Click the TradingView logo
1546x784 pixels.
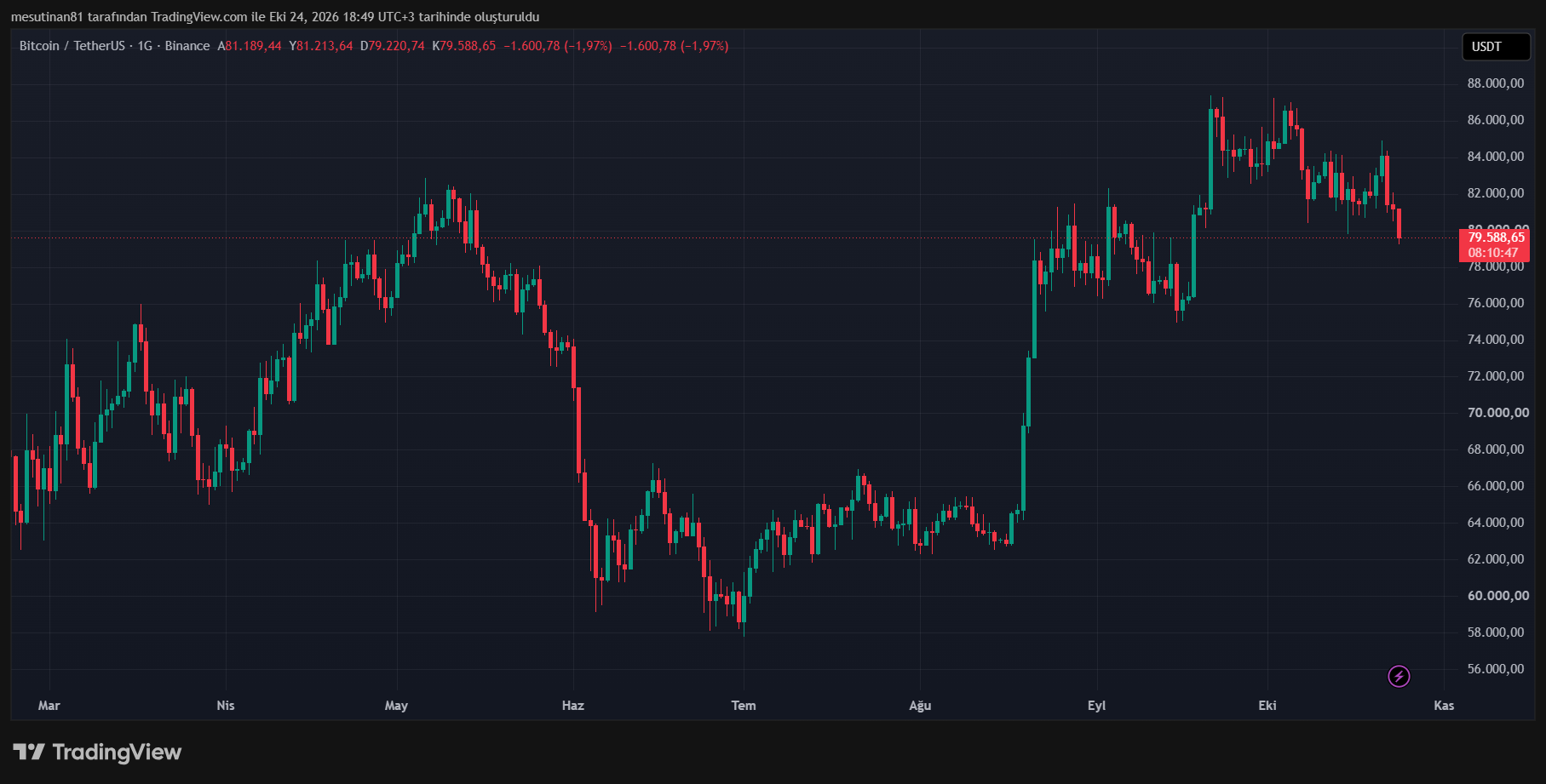[x=97, y=752]
